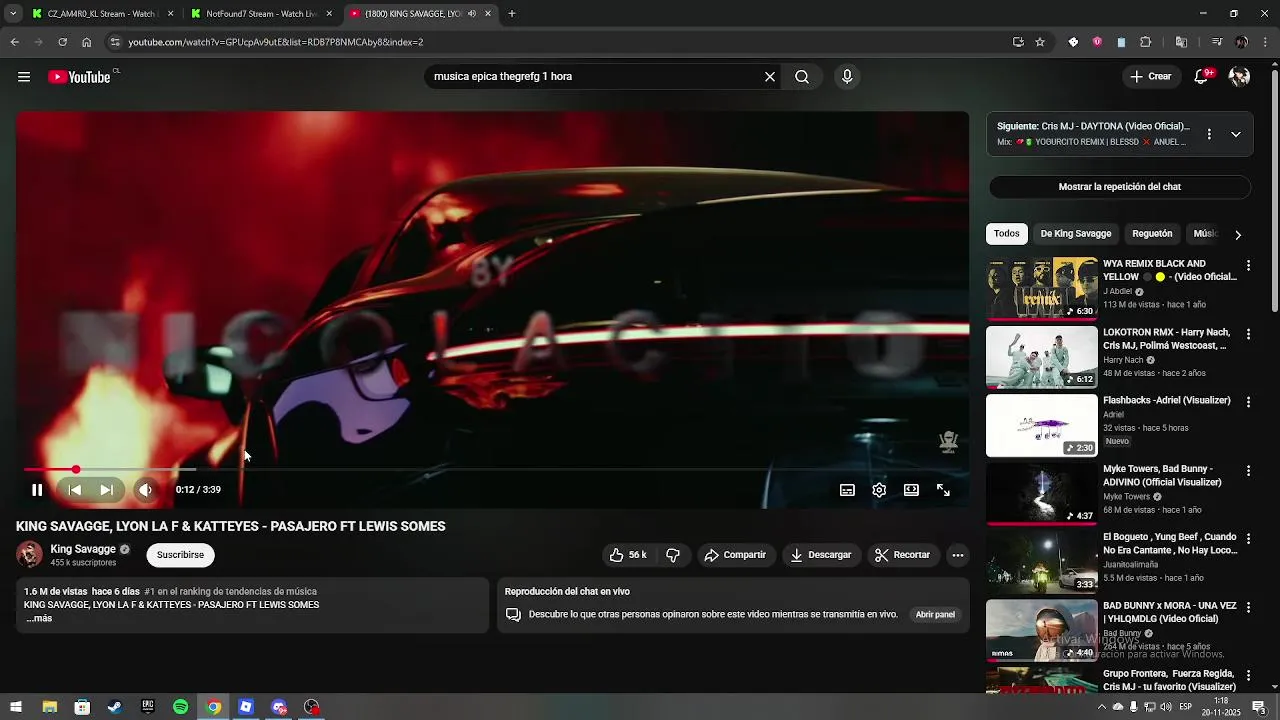Open King Savagge channel avatar

tap(29, 554)
